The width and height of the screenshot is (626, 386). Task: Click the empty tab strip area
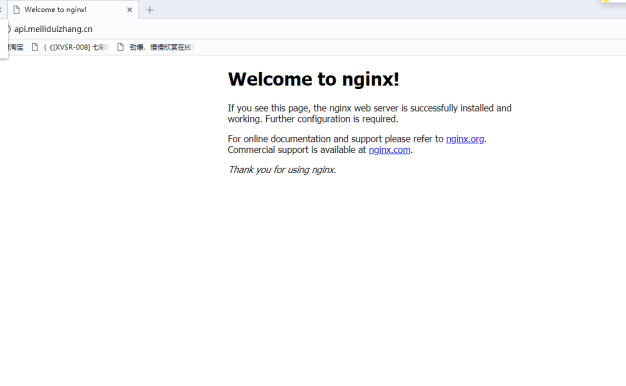coord(375,10)
